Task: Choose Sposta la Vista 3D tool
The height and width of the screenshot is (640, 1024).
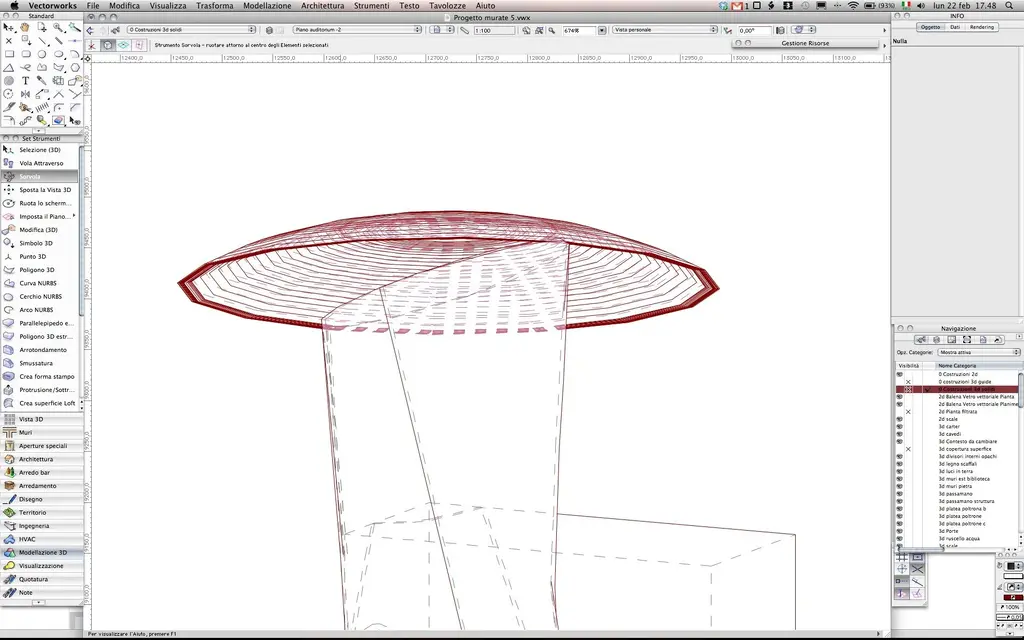Action: pos(40,189)
